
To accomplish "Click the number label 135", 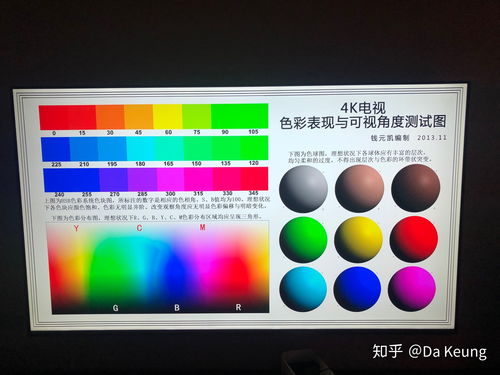I will coord(226,163).
